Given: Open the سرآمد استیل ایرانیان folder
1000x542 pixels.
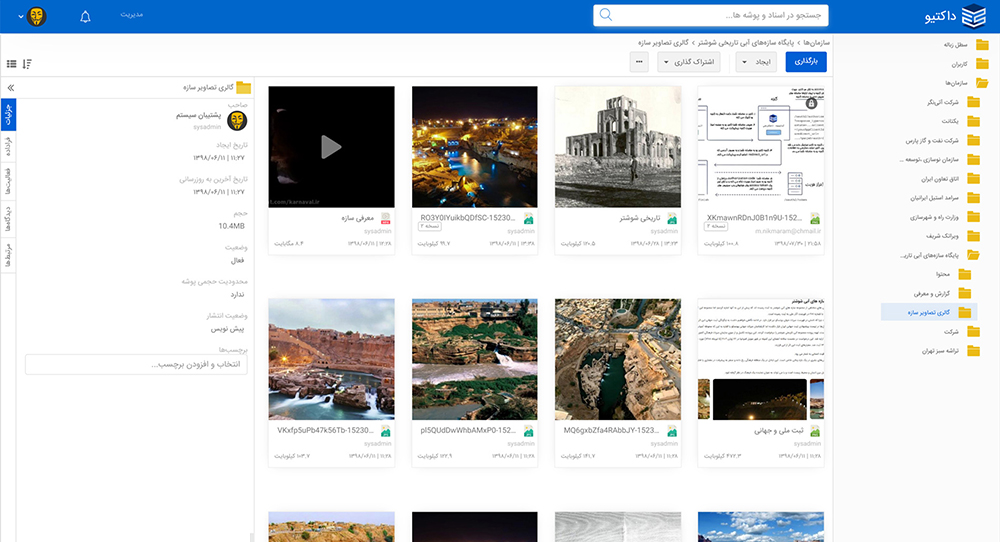Looking at the screenshot, I should point(945,198).
